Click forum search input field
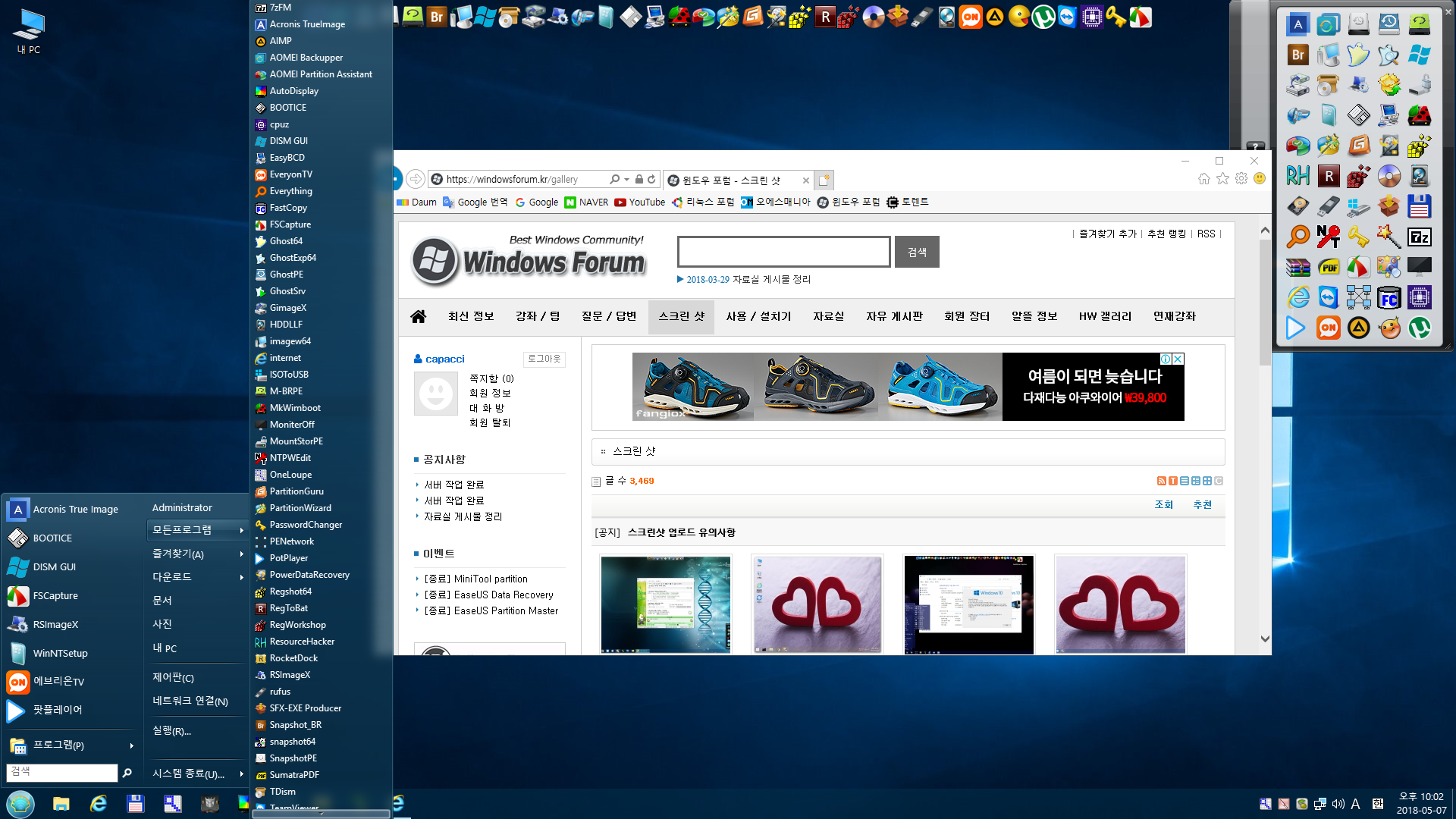Viewport: 1456px width, 819px height. [x=783, y=252]
